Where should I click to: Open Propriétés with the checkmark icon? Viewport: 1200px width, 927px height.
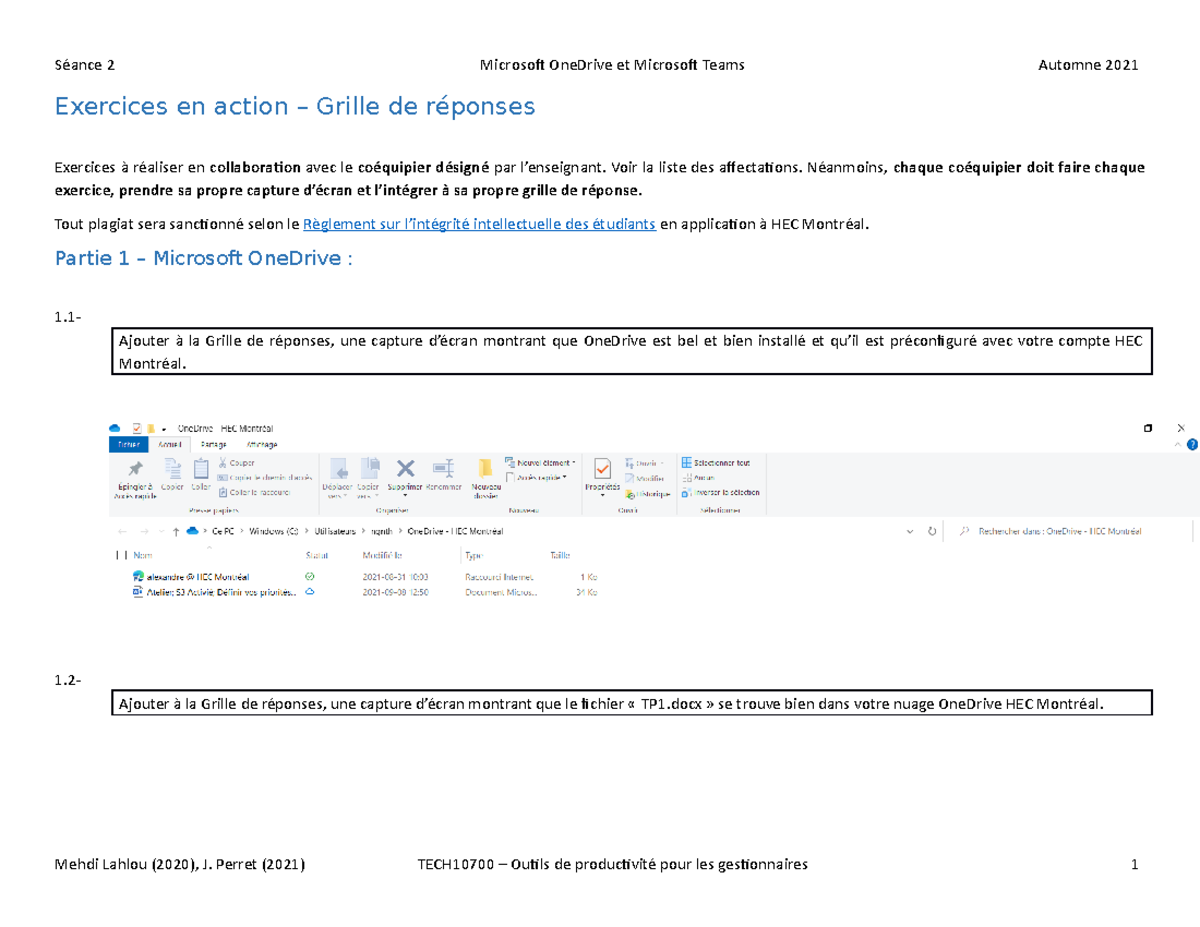point(603,470)
